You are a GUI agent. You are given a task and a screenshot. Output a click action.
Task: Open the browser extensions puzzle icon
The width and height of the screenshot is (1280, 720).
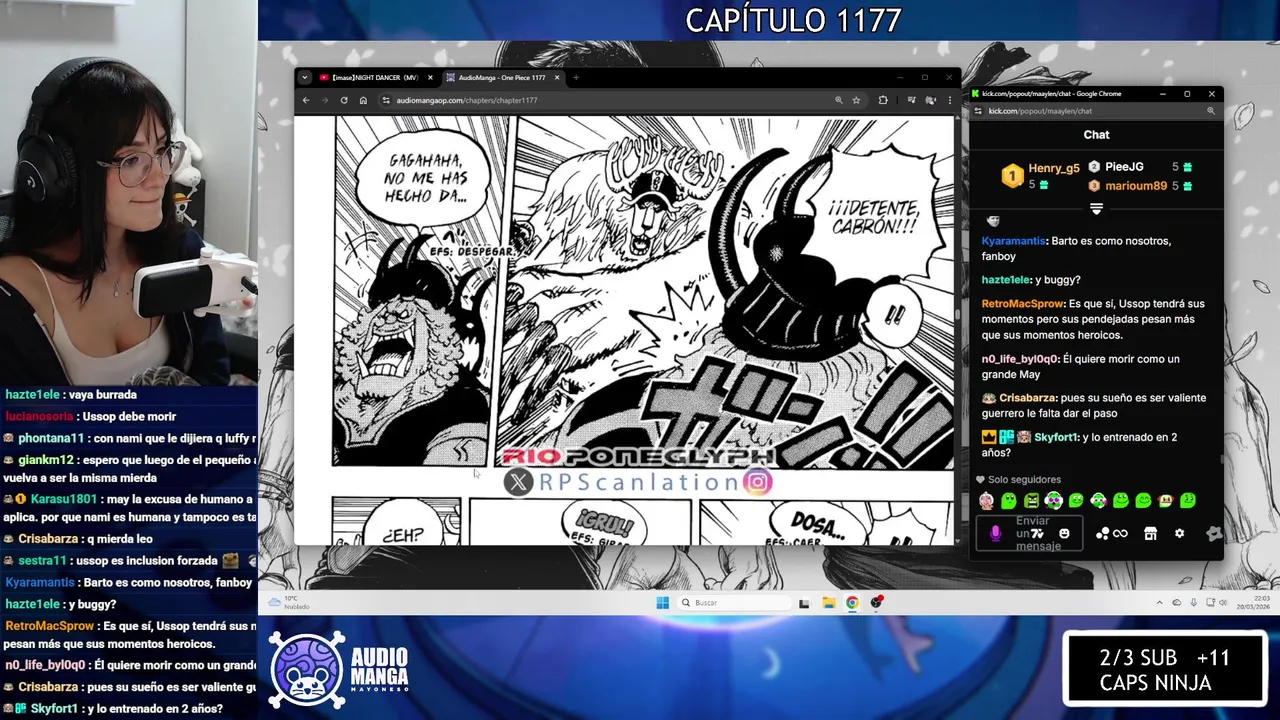click(x=883, y=100)
